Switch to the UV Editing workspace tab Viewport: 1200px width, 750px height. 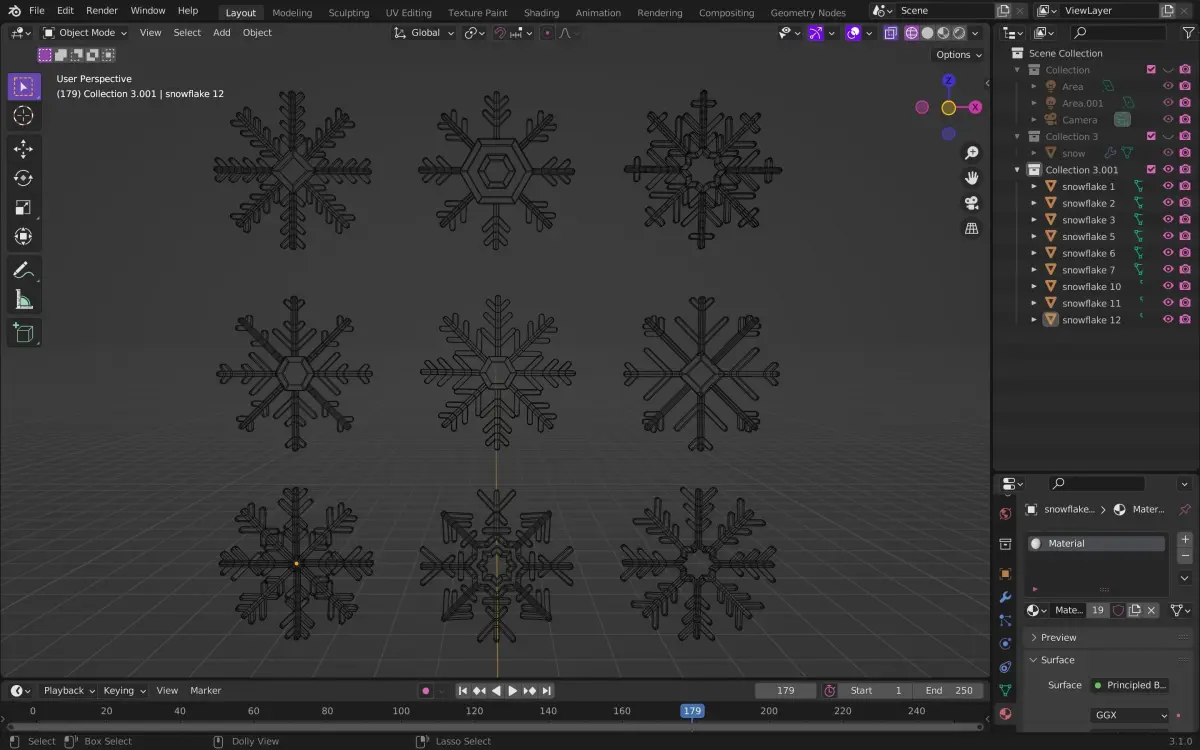(408, 13)
